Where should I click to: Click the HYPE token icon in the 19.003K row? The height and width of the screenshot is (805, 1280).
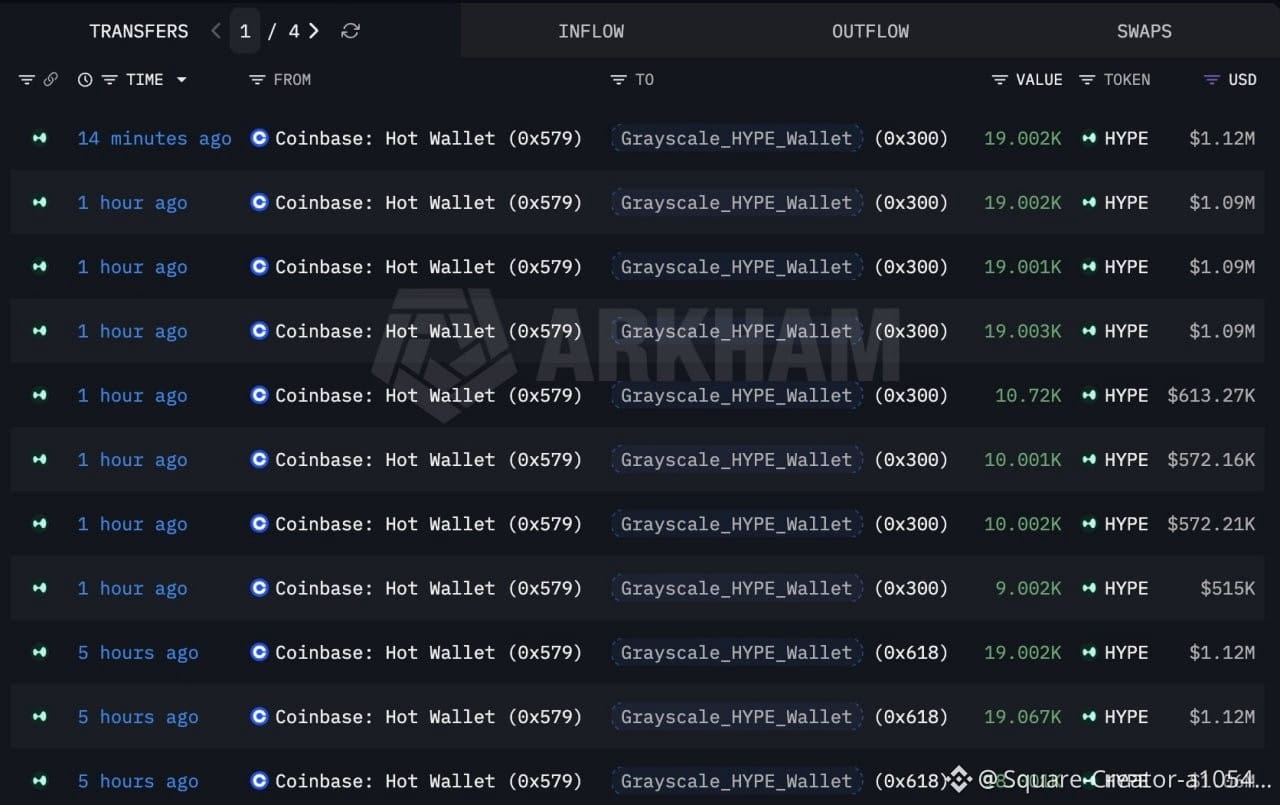(x=1089, y=331)
